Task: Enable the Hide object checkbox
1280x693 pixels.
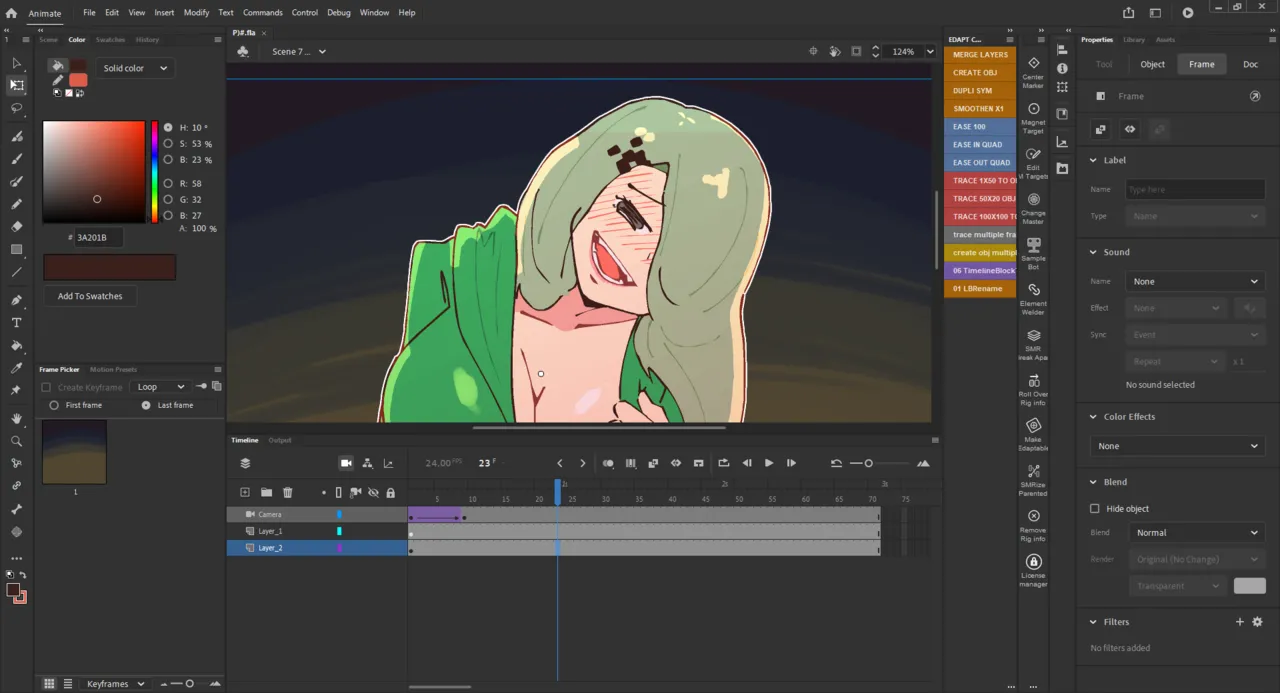Action: (1095, 509)
